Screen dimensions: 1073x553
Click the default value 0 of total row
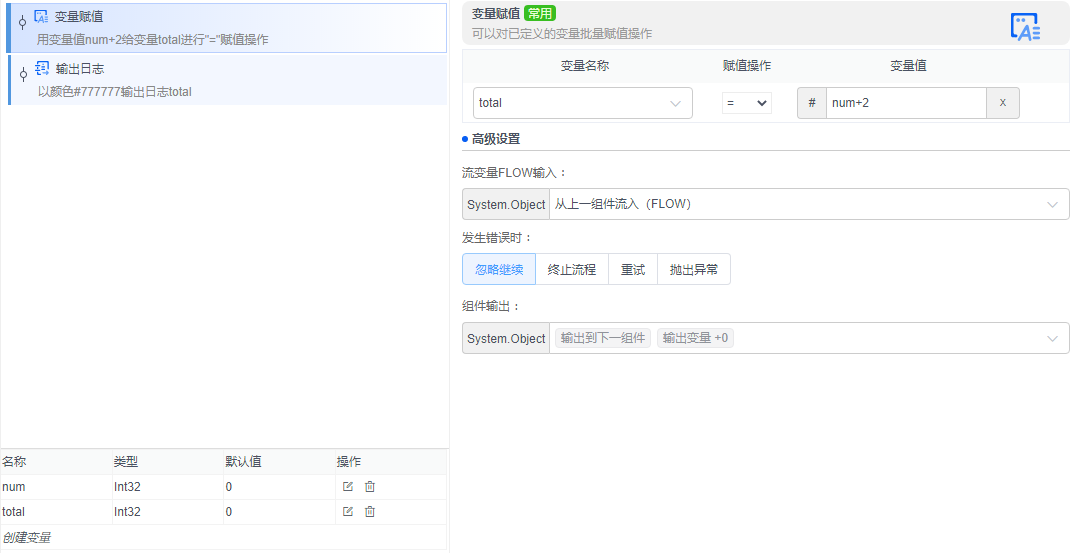pos(279,511)
